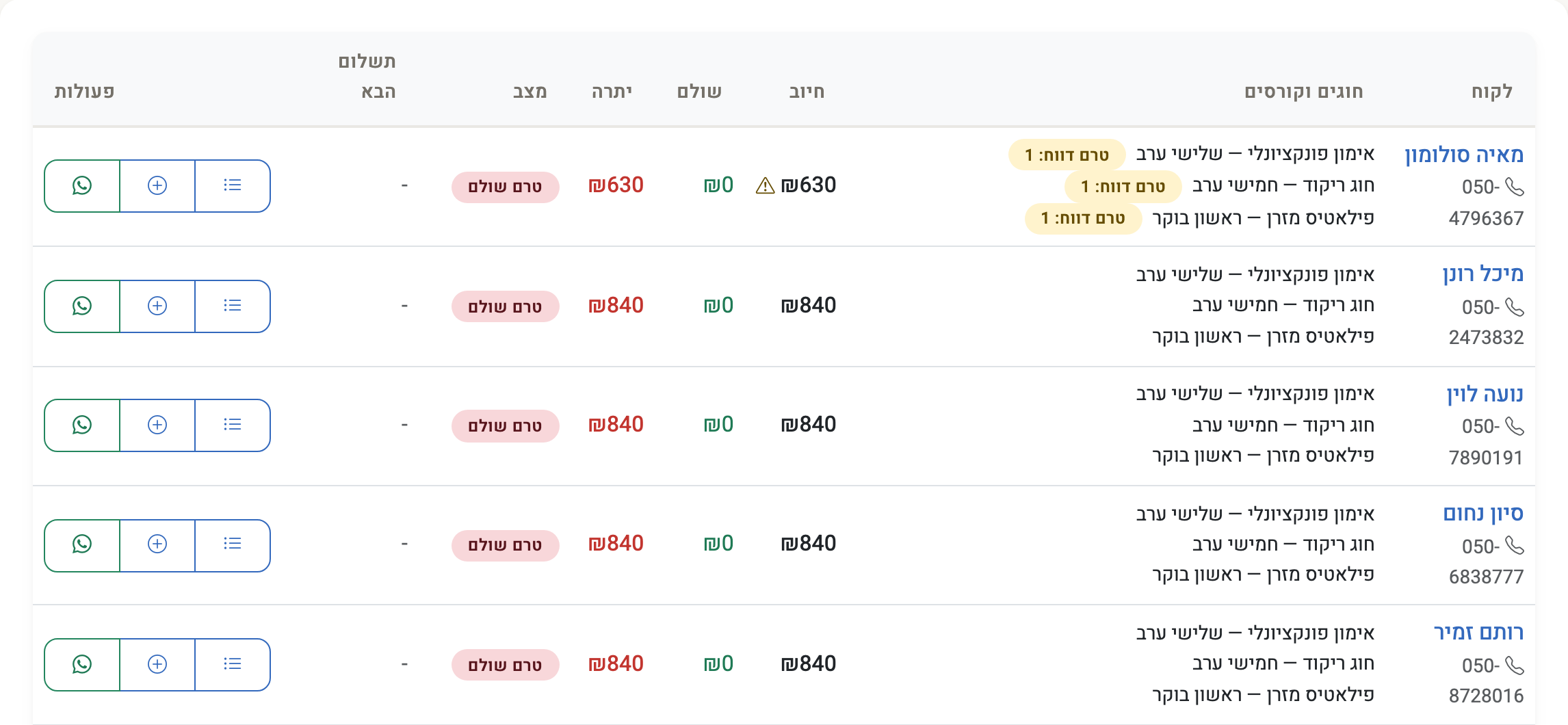Click plus icon in רותם זמיר row
This screenshot has width=1568, height=725.
pyautogui.click(x=157, y=664)
